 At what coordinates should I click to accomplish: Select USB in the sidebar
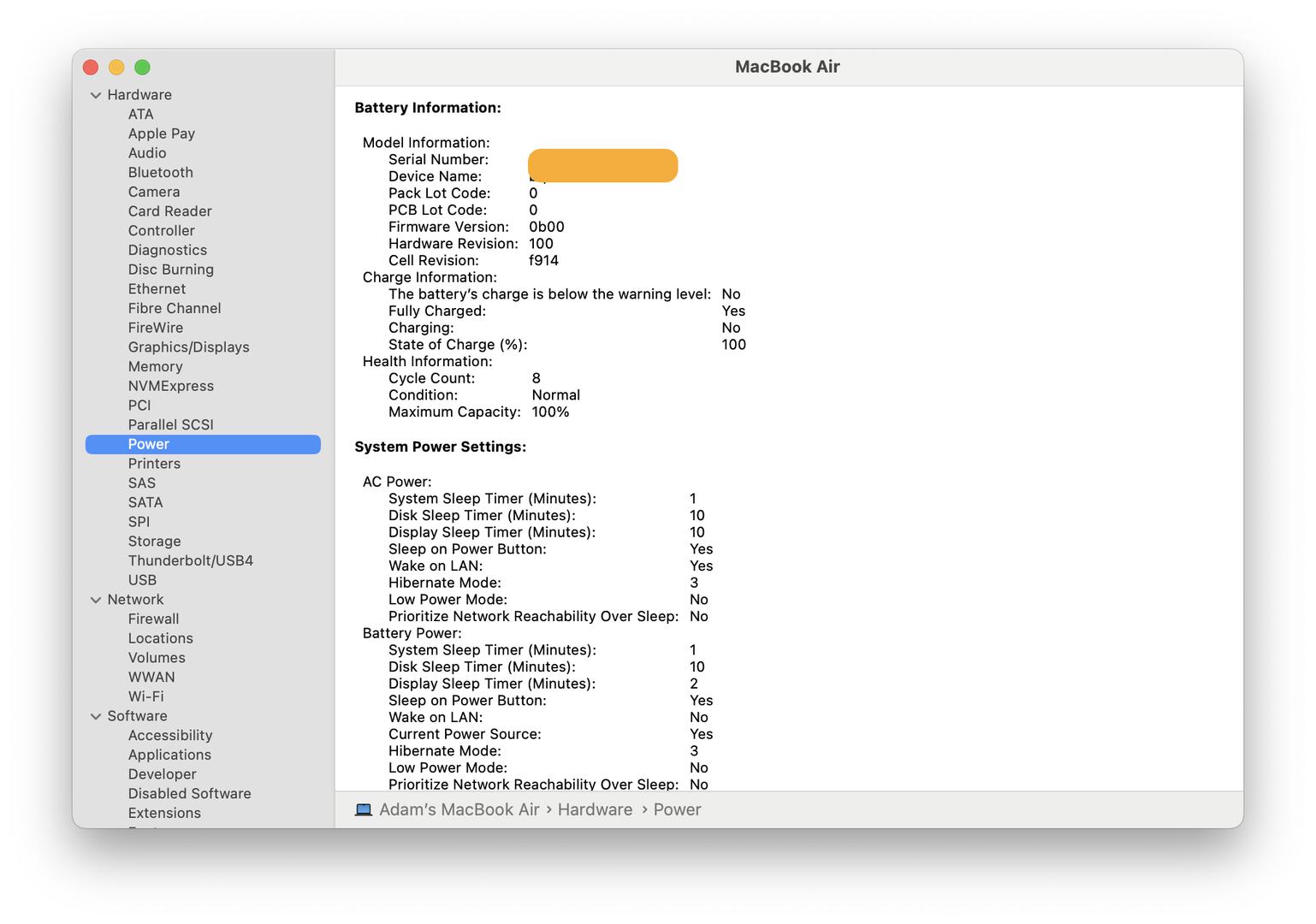coord(142,579)
